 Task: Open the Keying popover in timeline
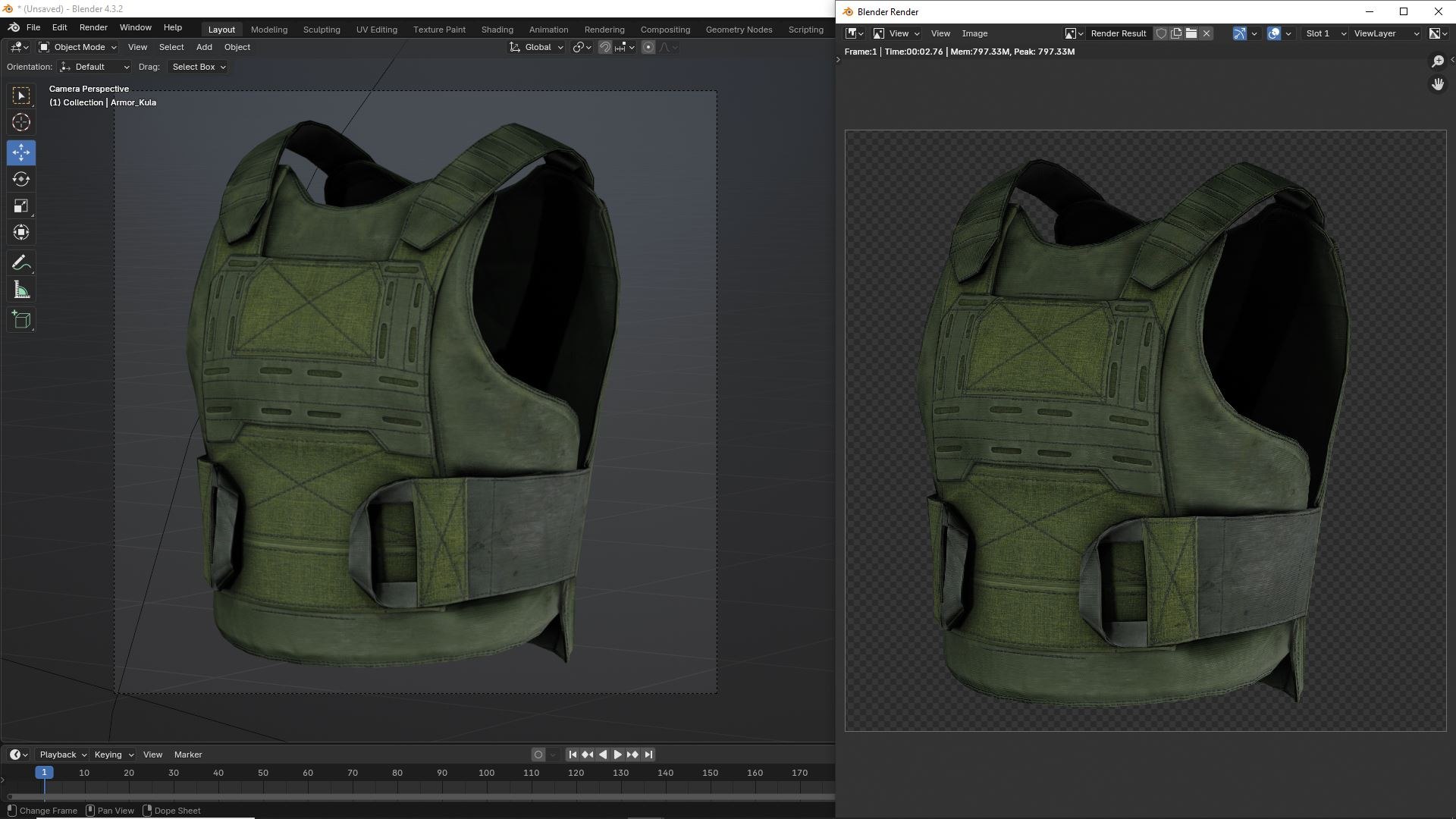(x=113, y=755)
